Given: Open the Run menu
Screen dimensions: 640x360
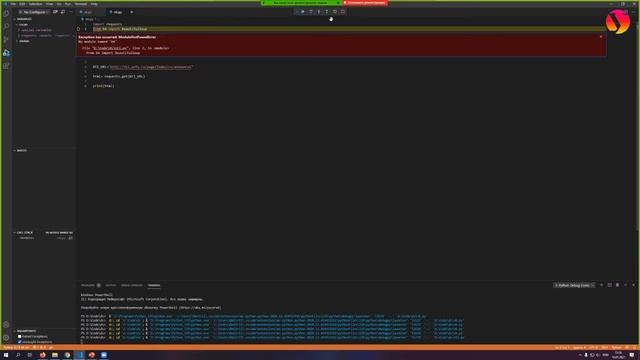Looking at the screenshot, I should point(68,4).
